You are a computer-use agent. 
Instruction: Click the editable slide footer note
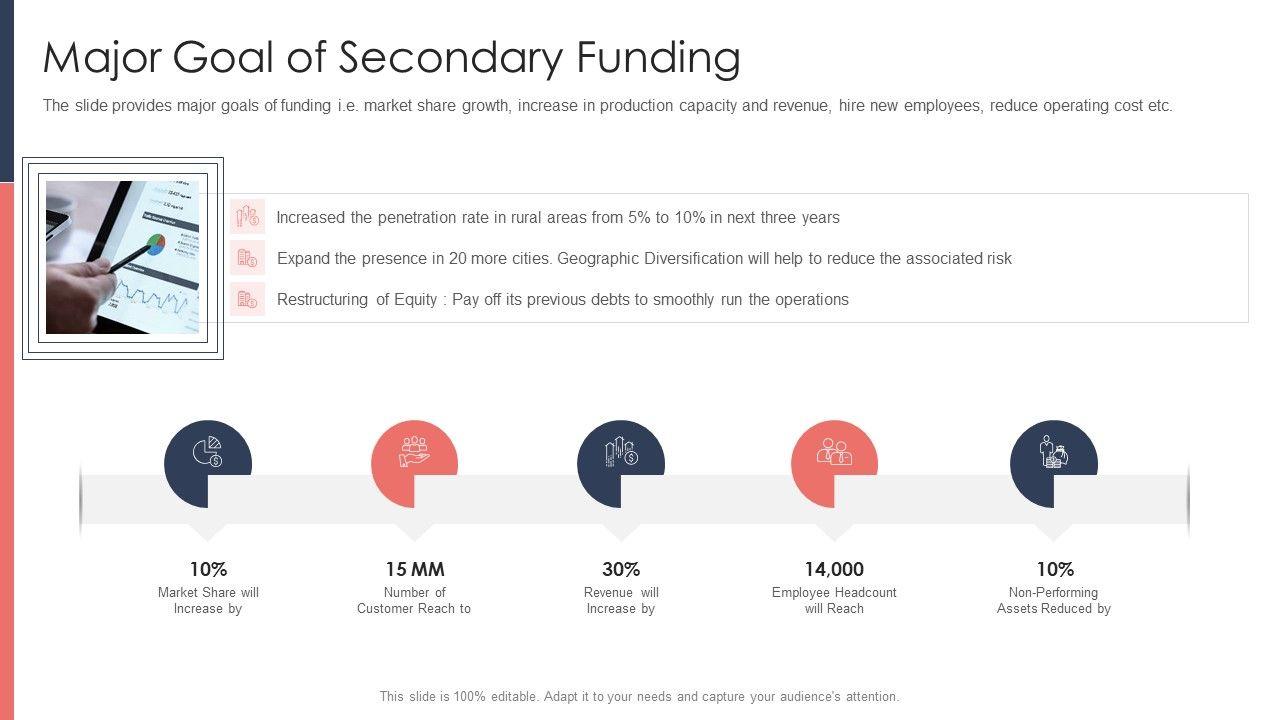coord(639,697)
